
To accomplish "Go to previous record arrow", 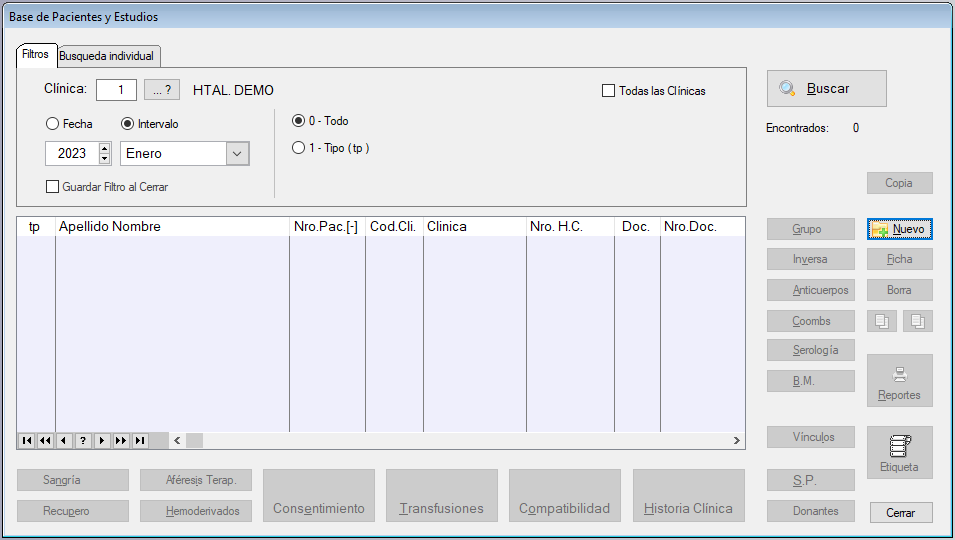I will [64, 440].
